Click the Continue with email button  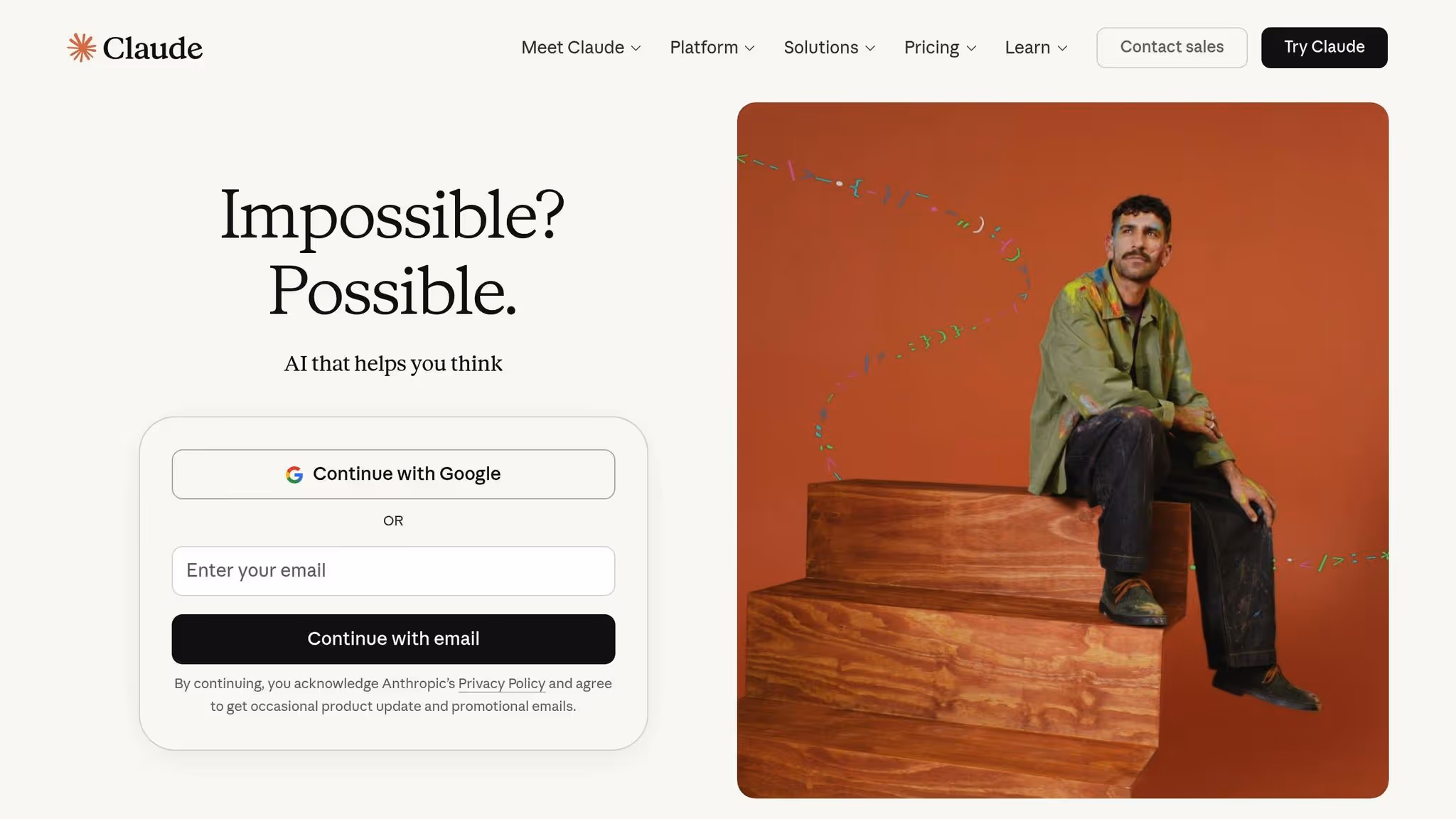393,639
